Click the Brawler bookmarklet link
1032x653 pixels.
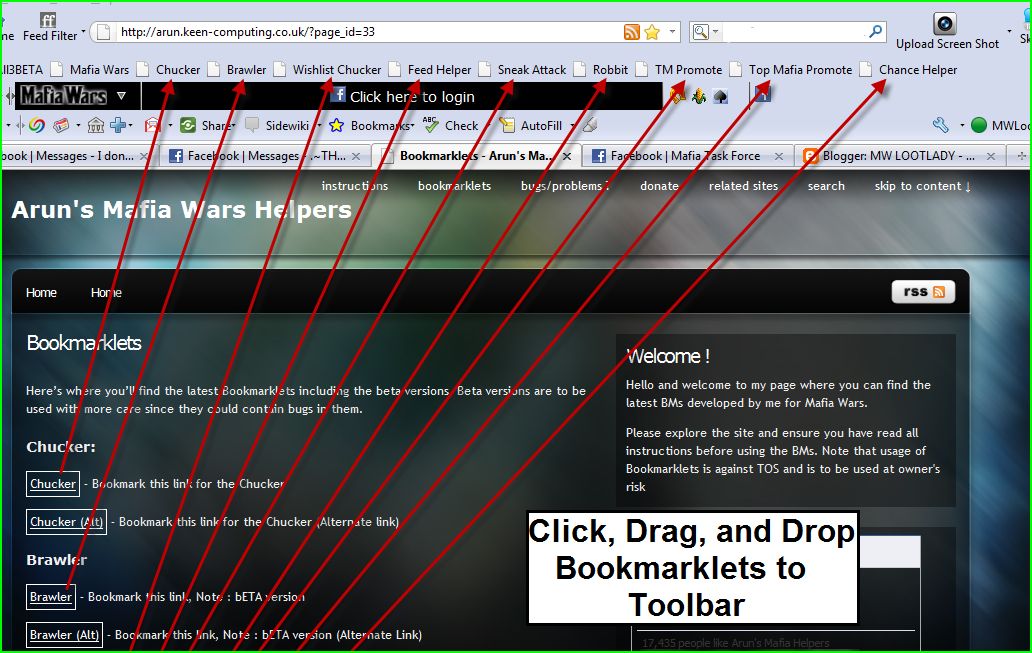pyautogui.click(x=51, y=597)
